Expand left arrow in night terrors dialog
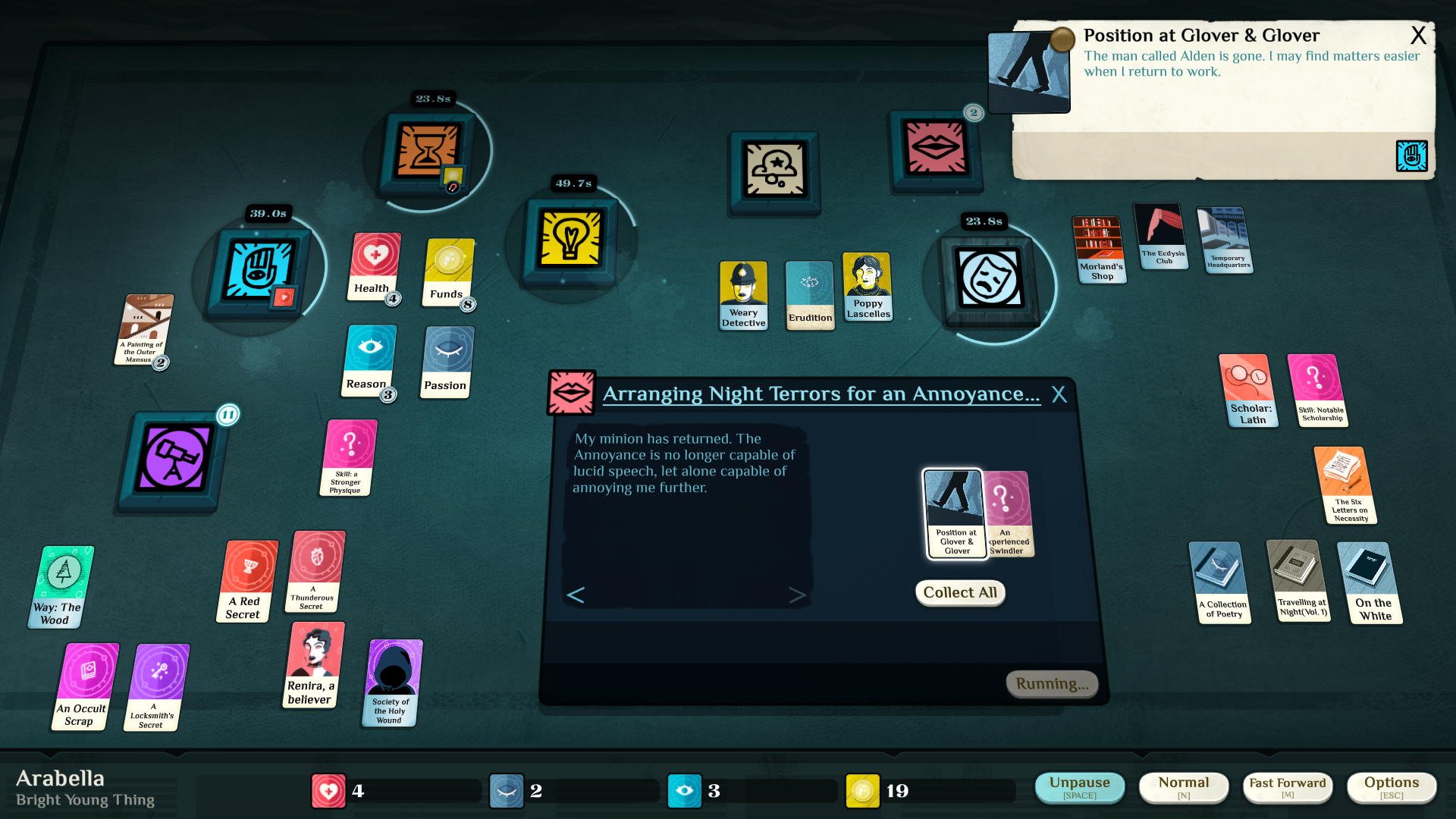The height and width of the screenshot is (819, 1456). (x=575, y=595)
